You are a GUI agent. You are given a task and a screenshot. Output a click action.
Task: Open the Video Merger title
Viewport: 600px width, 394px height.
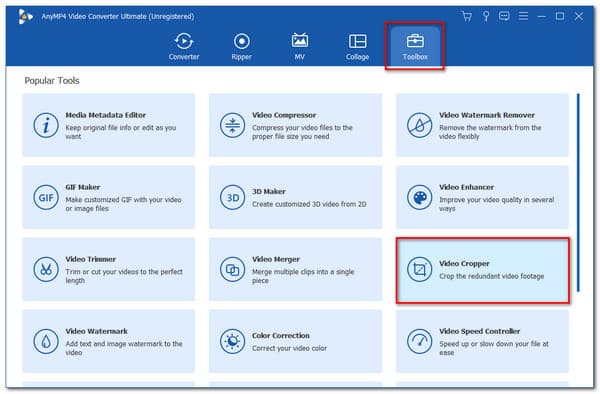(x=276, y=259)
